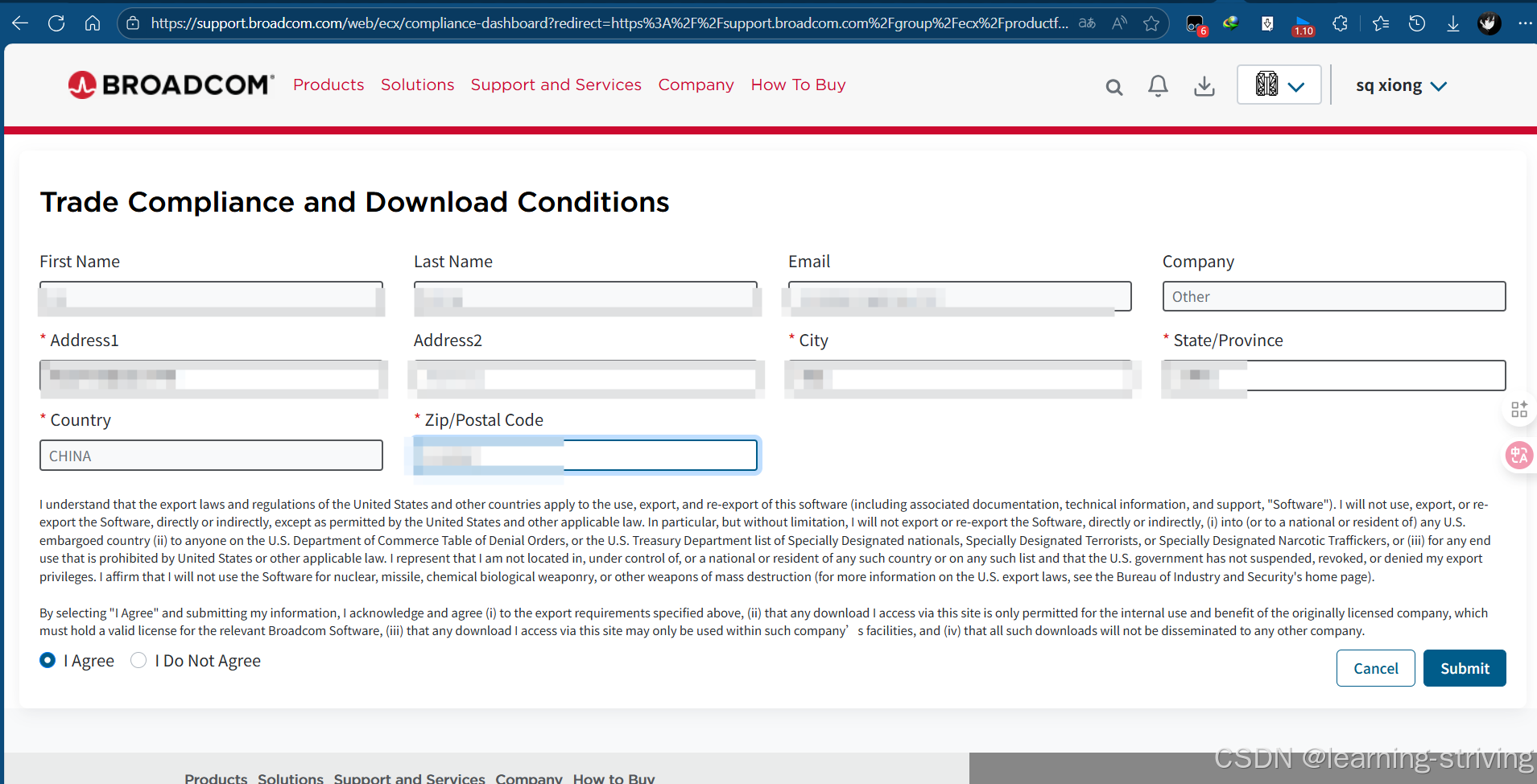Open browser downloads arrow icon

(1452, 23)
